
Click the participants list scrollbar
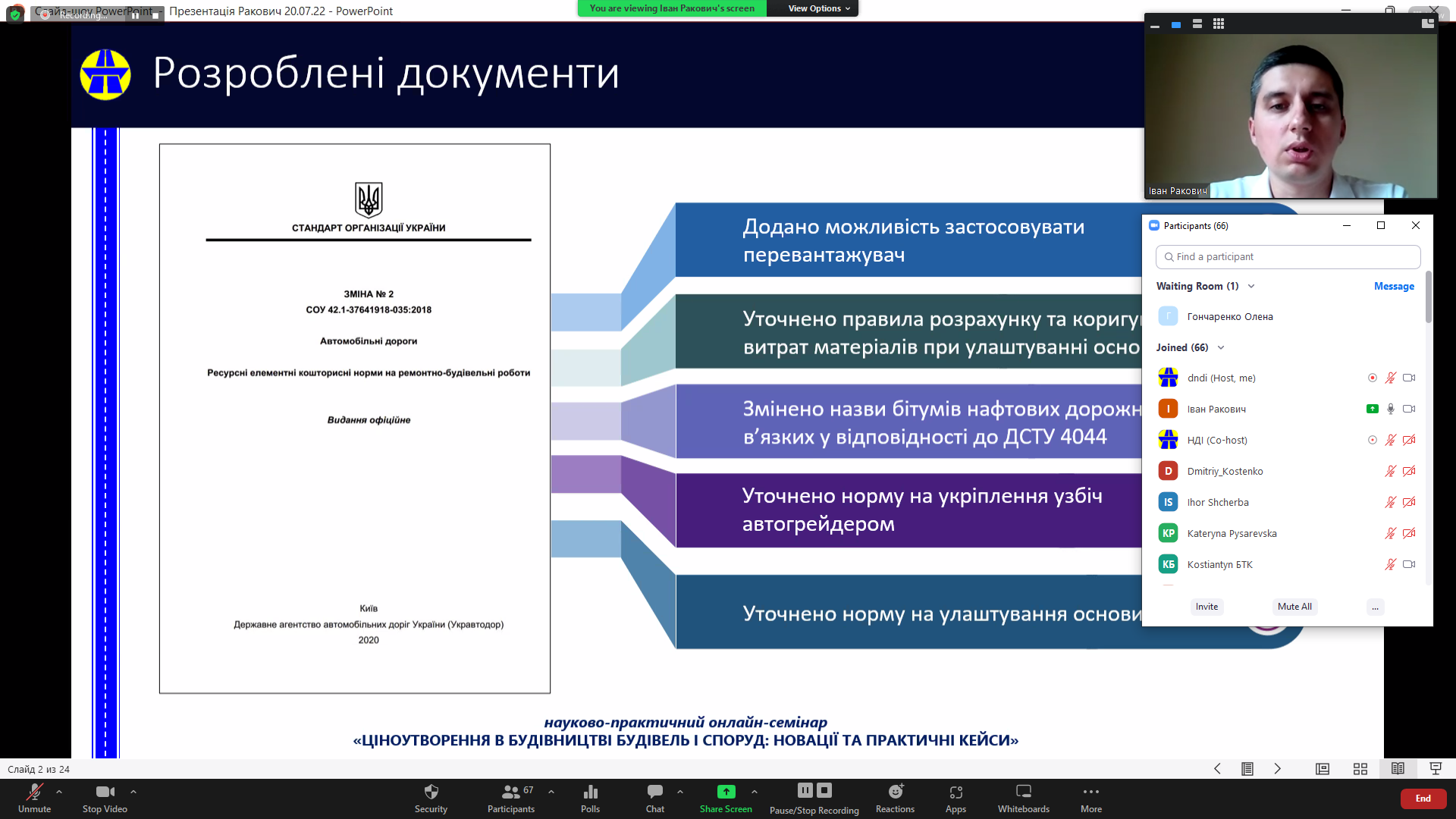click(1429, 297)
